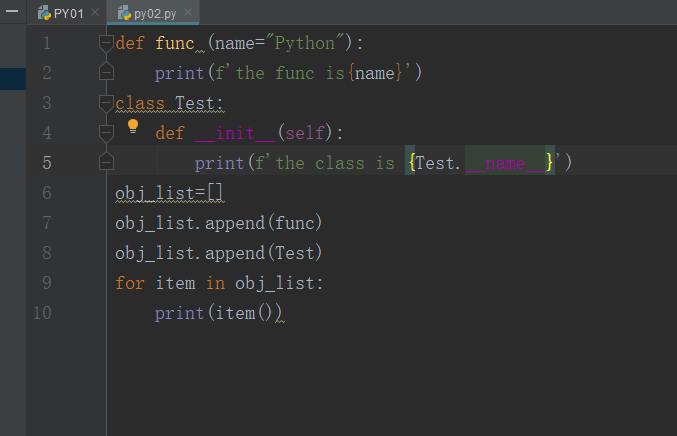
Task: Click line number 9 in the gutter
Action: pyautogui.click(x=47, y=283)
